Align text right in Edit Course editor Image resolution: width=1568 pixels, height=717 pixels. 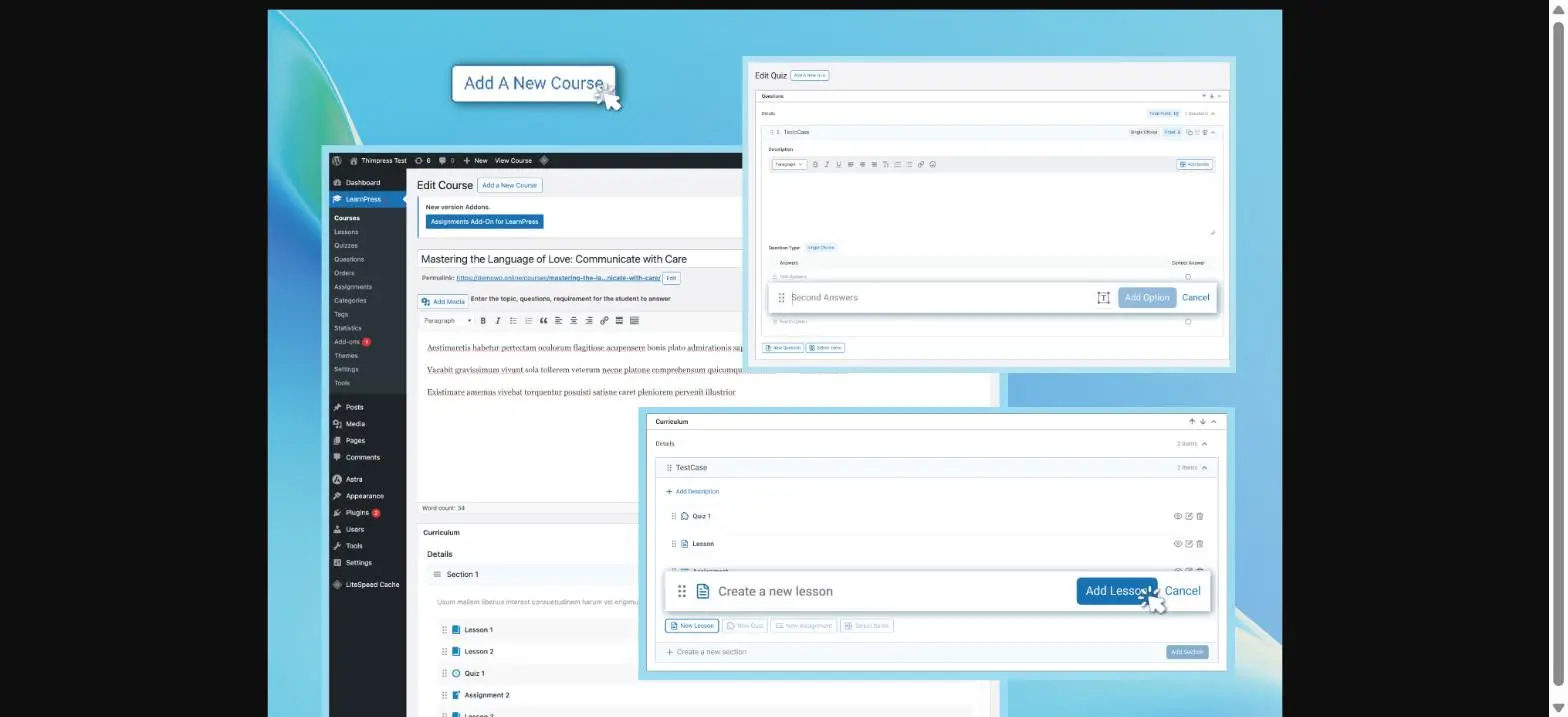(x=589, y=321)
